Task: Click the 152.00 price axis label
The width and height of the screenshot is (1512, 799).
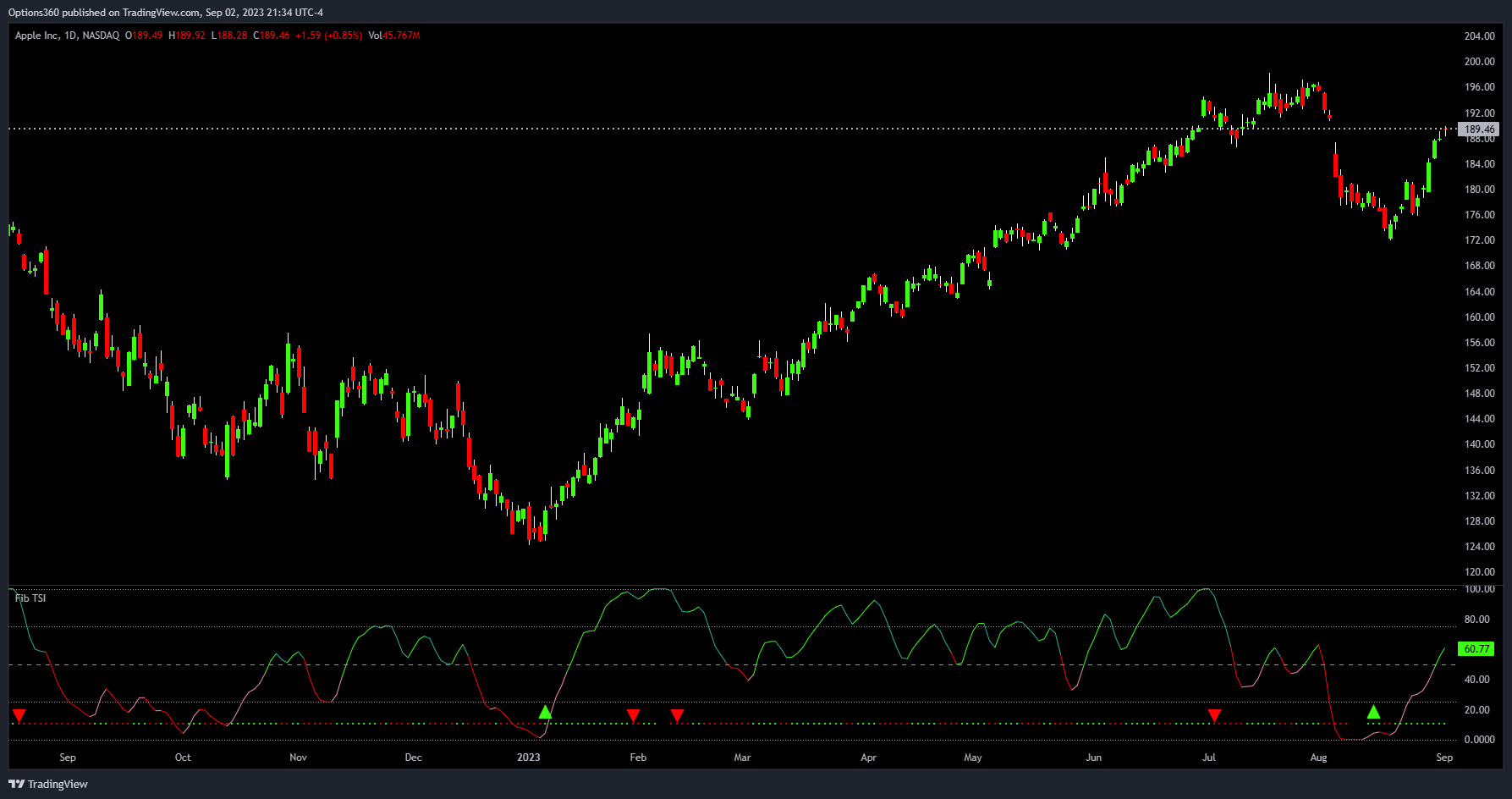Action: [1480, 368]
